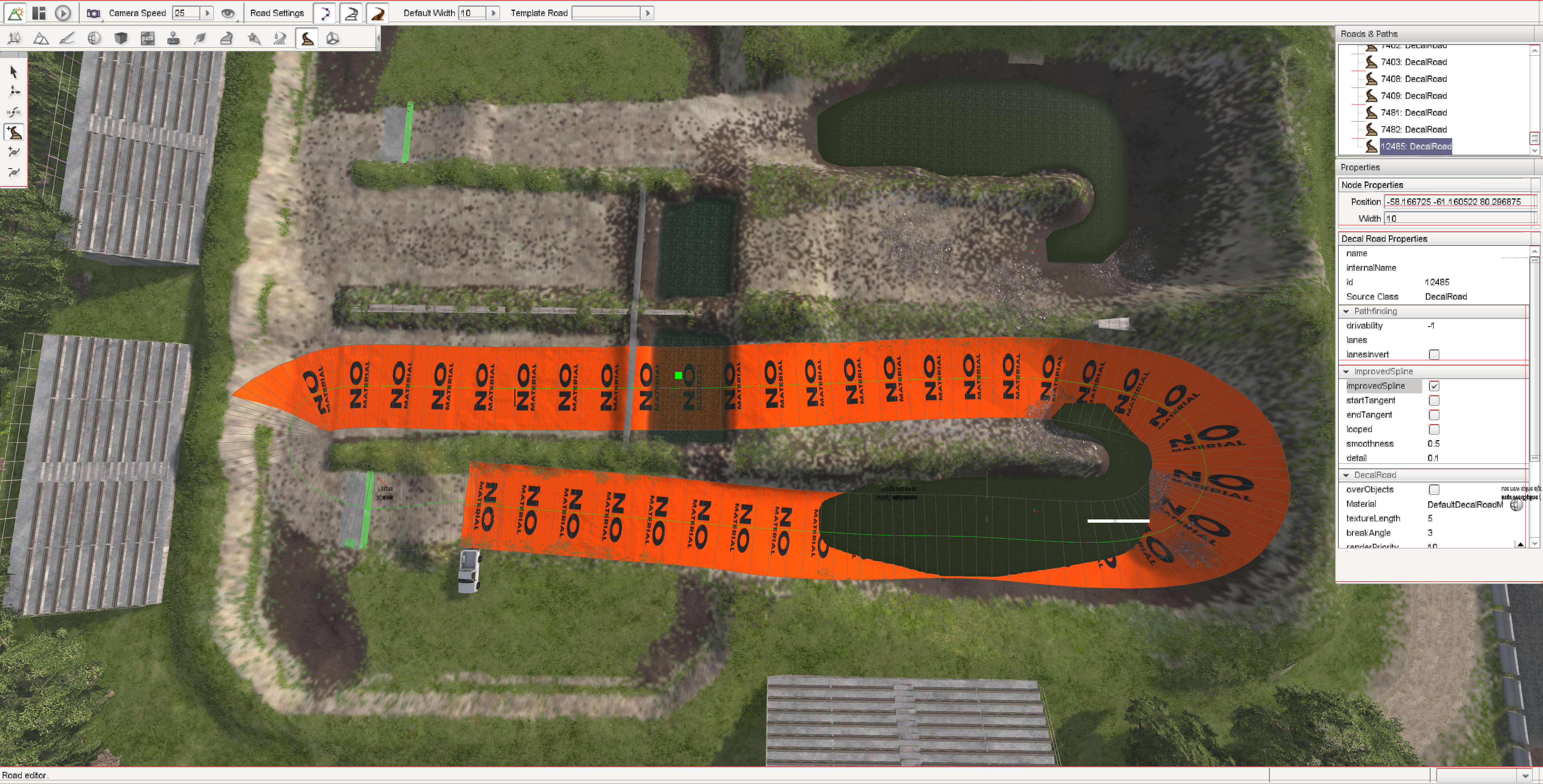Choose the Add Road Path tool
This screenshot has height=784, width=1543.
[14, 132]
